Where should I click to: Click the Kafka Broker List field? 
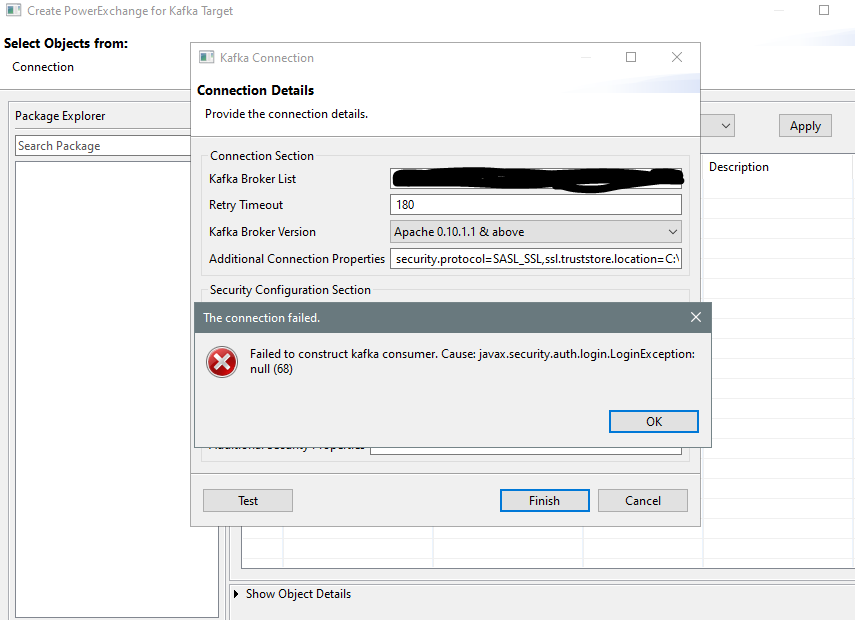pyautogui.click(x=535, y=179)
